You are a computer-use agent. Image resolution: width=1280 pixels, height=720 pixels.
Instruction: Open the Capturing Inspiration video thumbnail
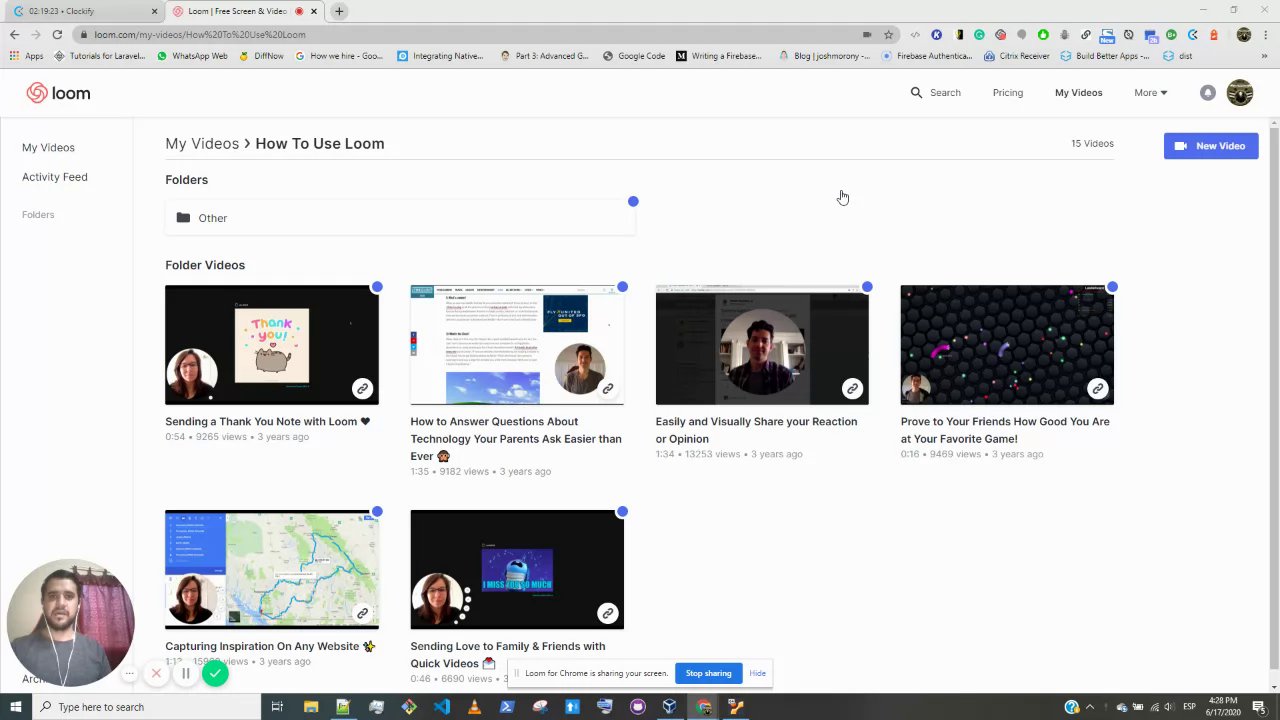272,570
